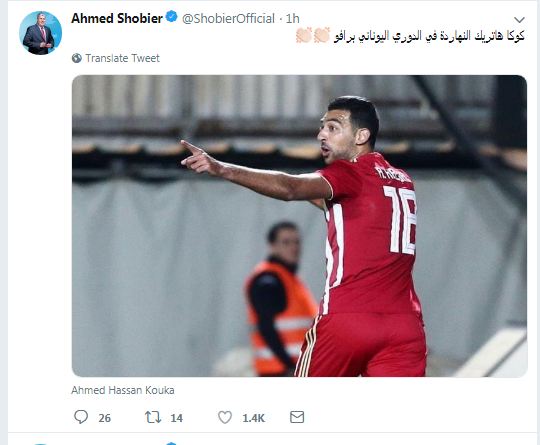Send tweet via direct message envelope icon
The width and height of the screenshot is (540, 445).
297,417
